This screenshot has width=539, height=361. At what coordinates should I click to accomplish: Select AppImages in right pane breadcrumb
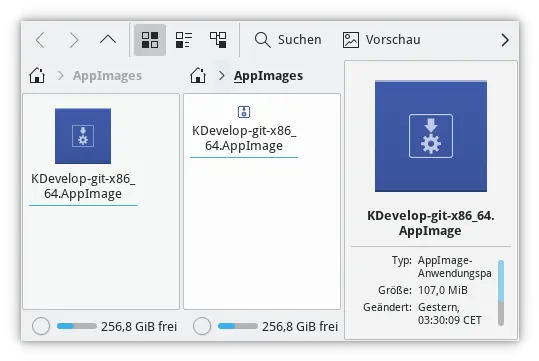pos(268,76)
